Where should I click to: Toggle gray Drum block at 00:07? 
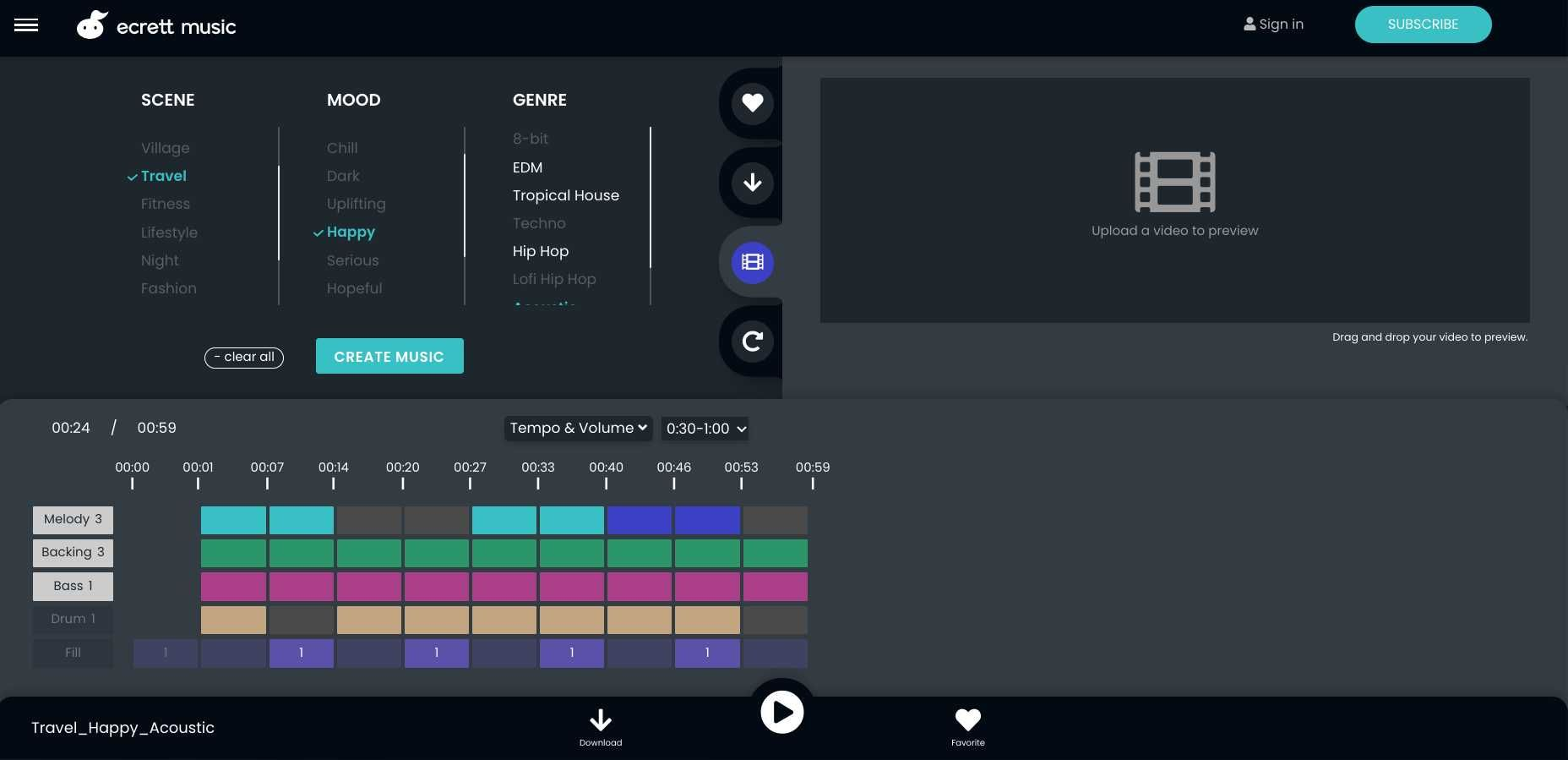click(x=302, y=620)
